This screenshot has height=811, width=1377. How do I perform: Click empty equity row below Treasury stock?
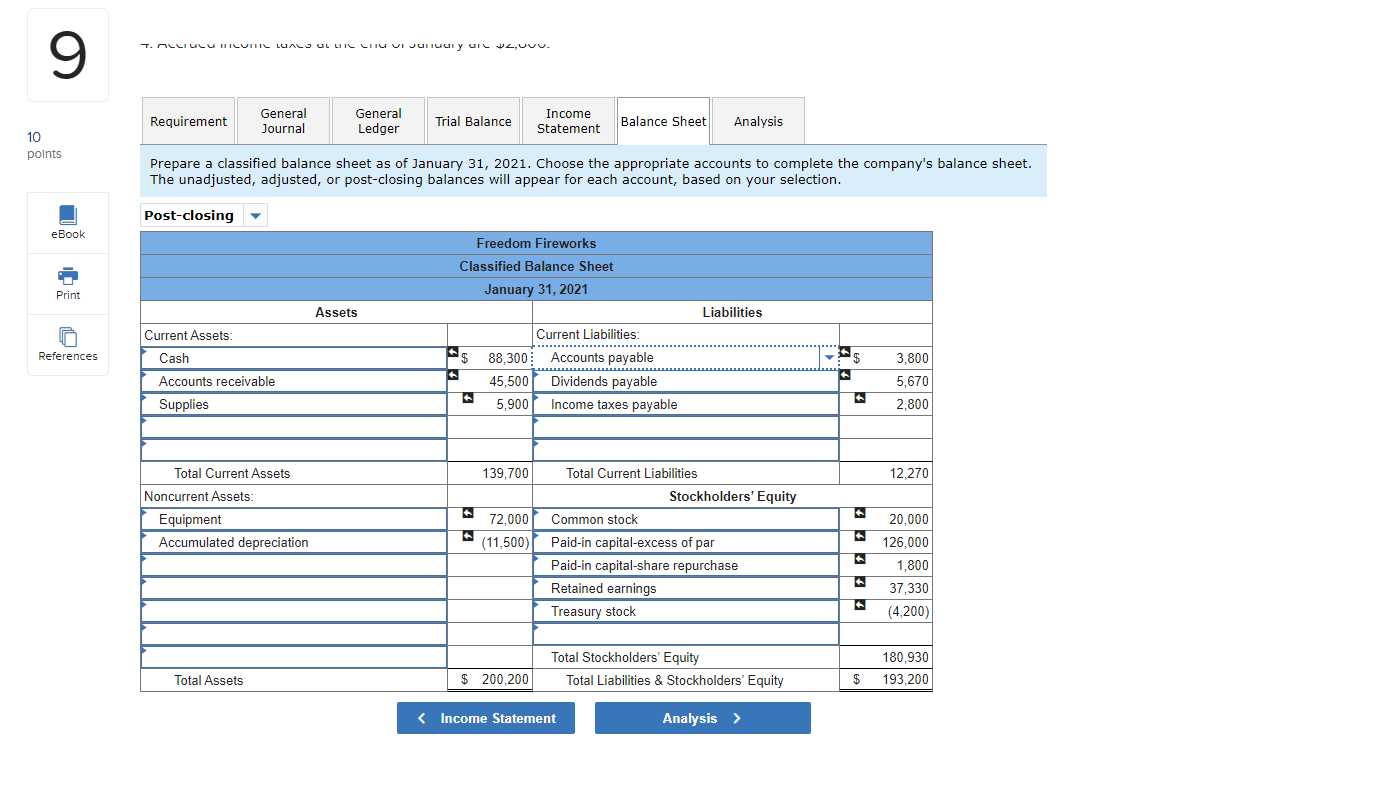[x=686, y=634]
